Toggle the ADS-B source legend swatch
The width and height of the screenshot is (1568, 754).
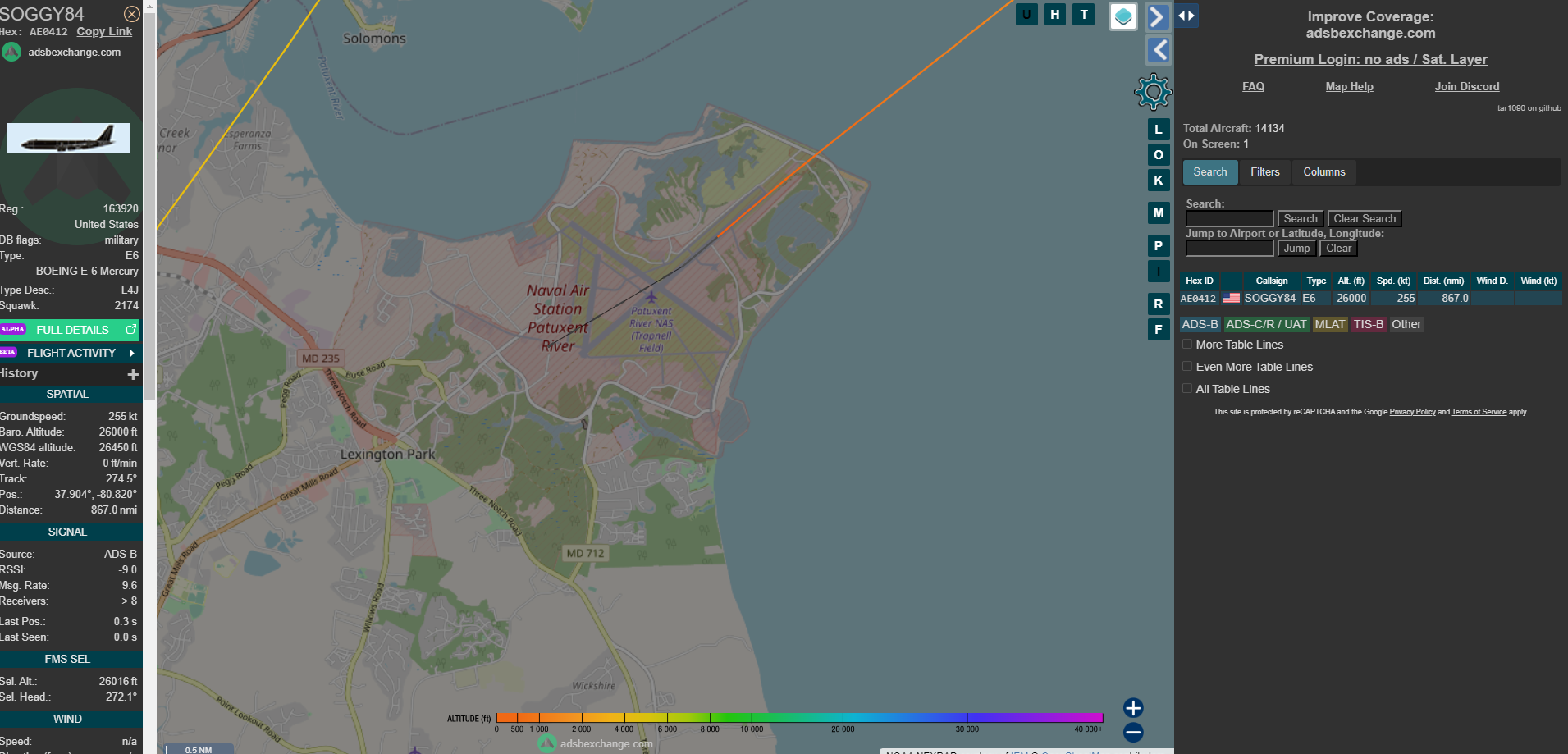point(1200,325)
